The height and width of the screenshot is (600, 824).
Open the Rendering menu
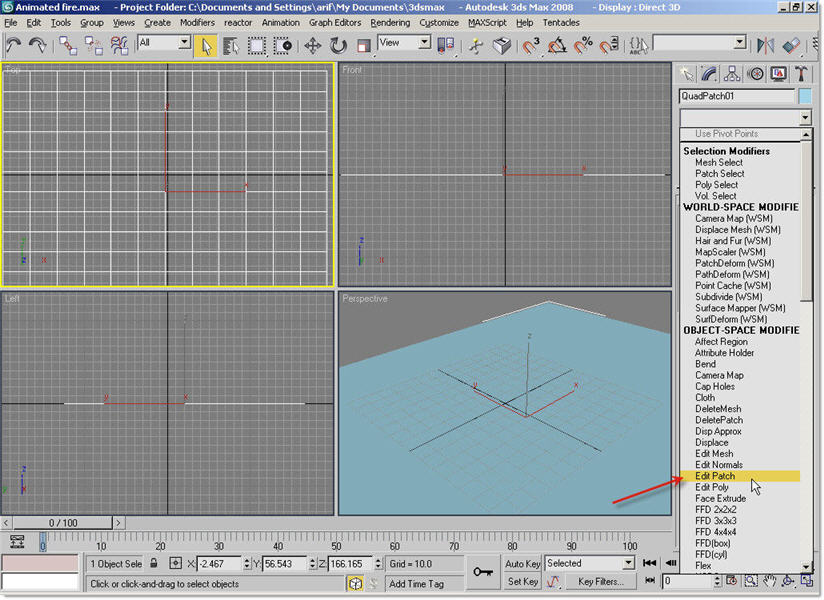tap(390, 22)
